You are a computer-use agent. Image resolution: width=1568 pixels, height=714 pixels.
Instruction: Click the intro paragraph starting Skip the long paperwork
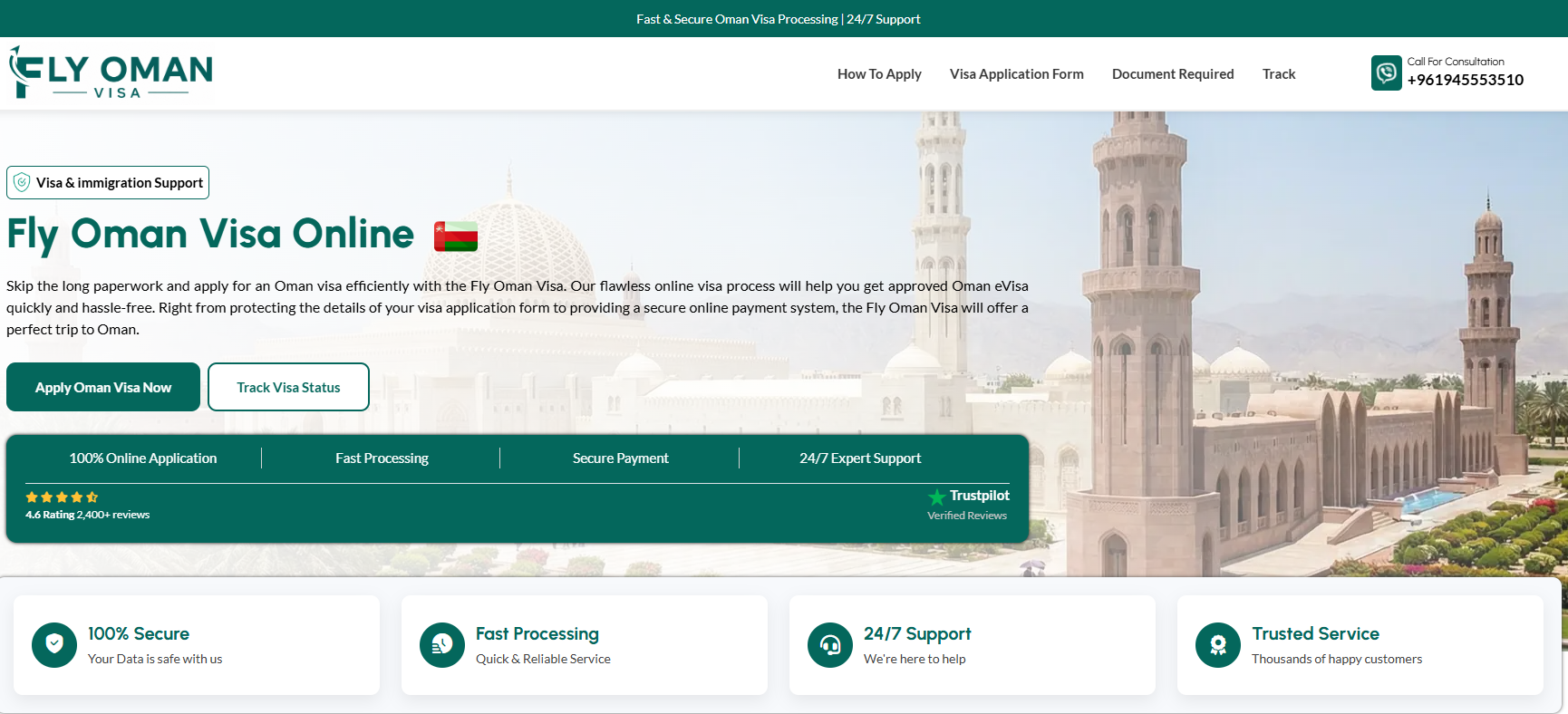pos(518,307)
